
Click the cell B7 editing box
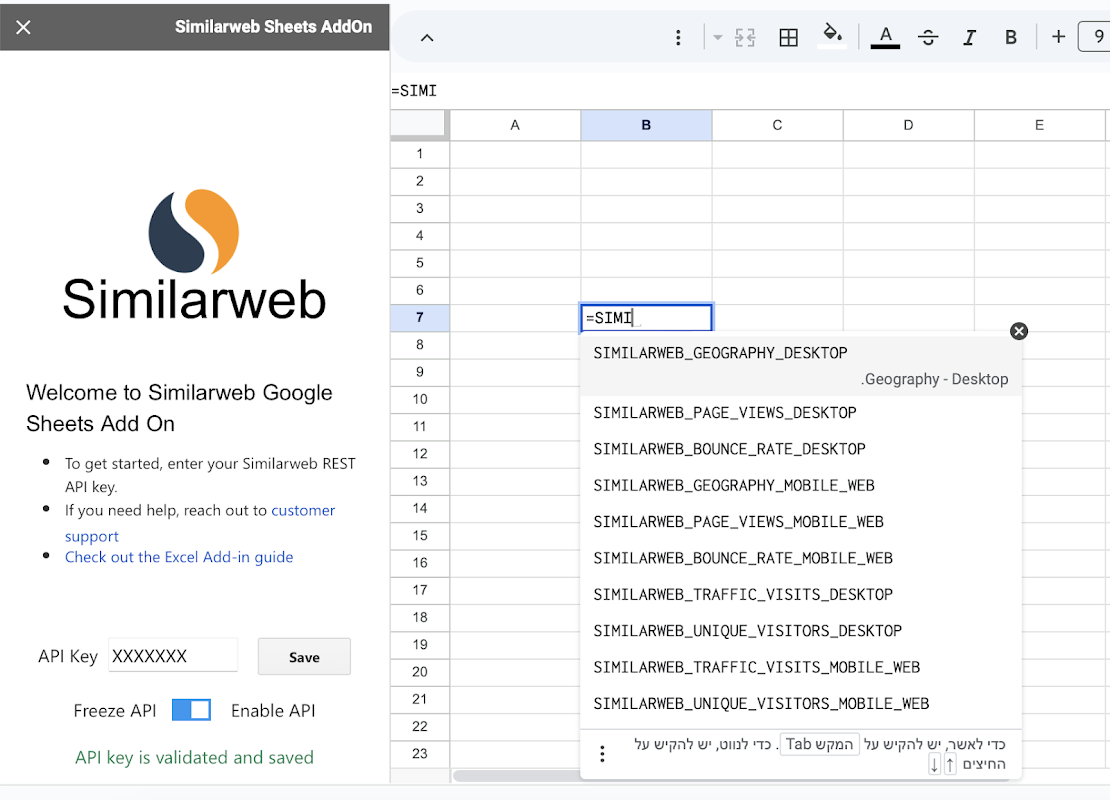646,318
